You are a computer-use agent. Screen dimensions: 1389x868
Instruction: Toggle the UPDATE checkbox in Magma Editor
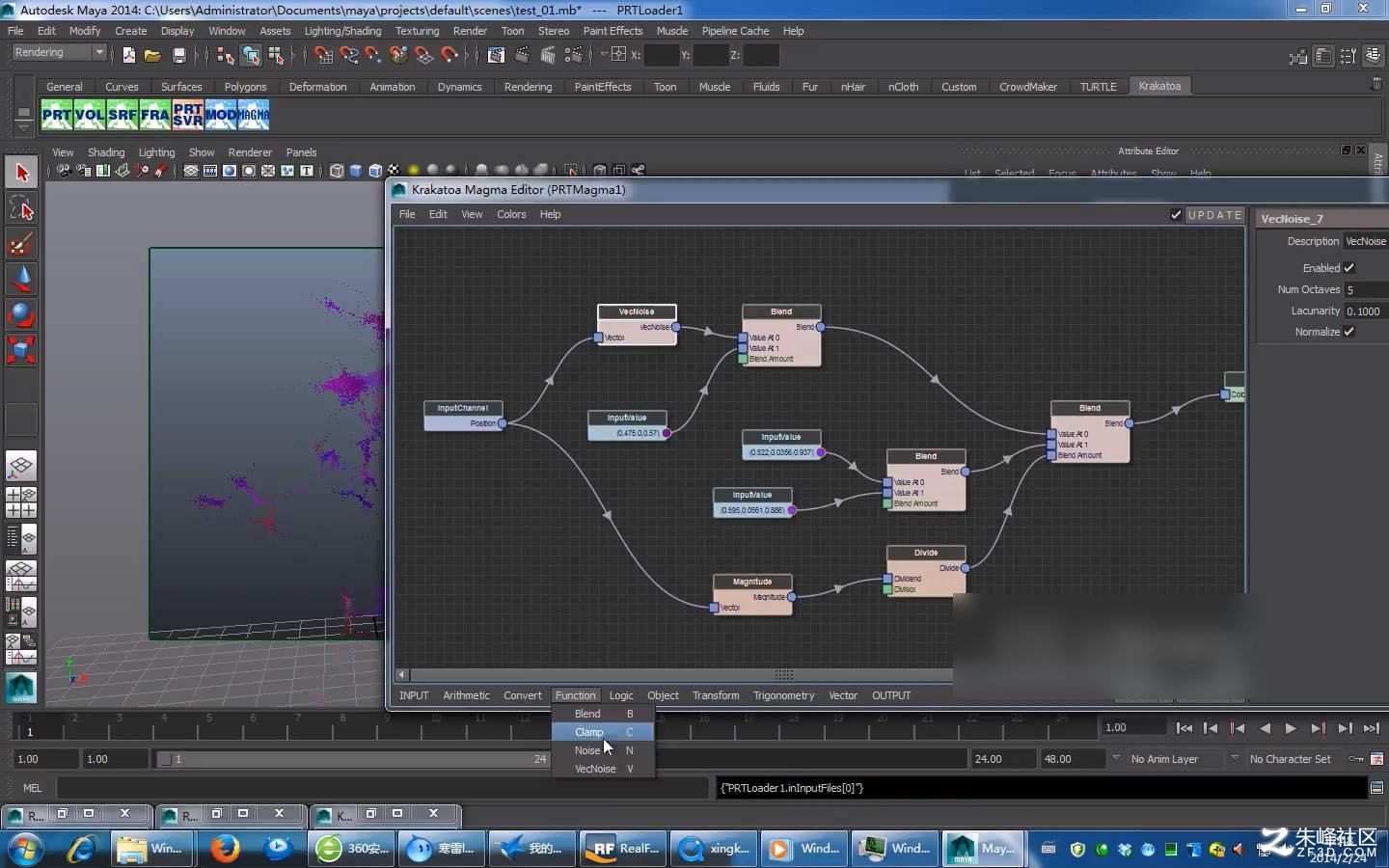coord(1176,215)
